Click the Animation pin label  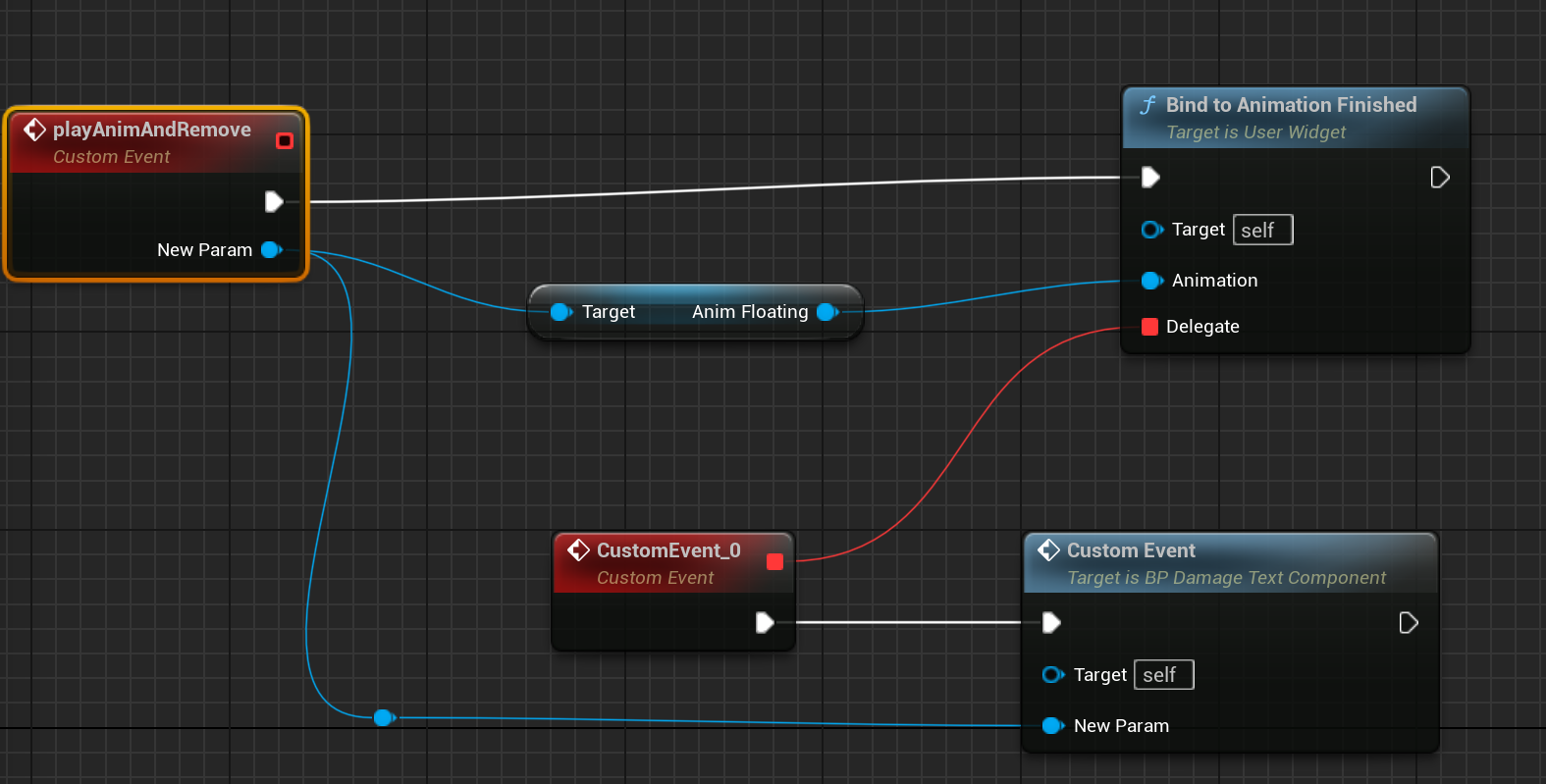(x=1214, y=281)
